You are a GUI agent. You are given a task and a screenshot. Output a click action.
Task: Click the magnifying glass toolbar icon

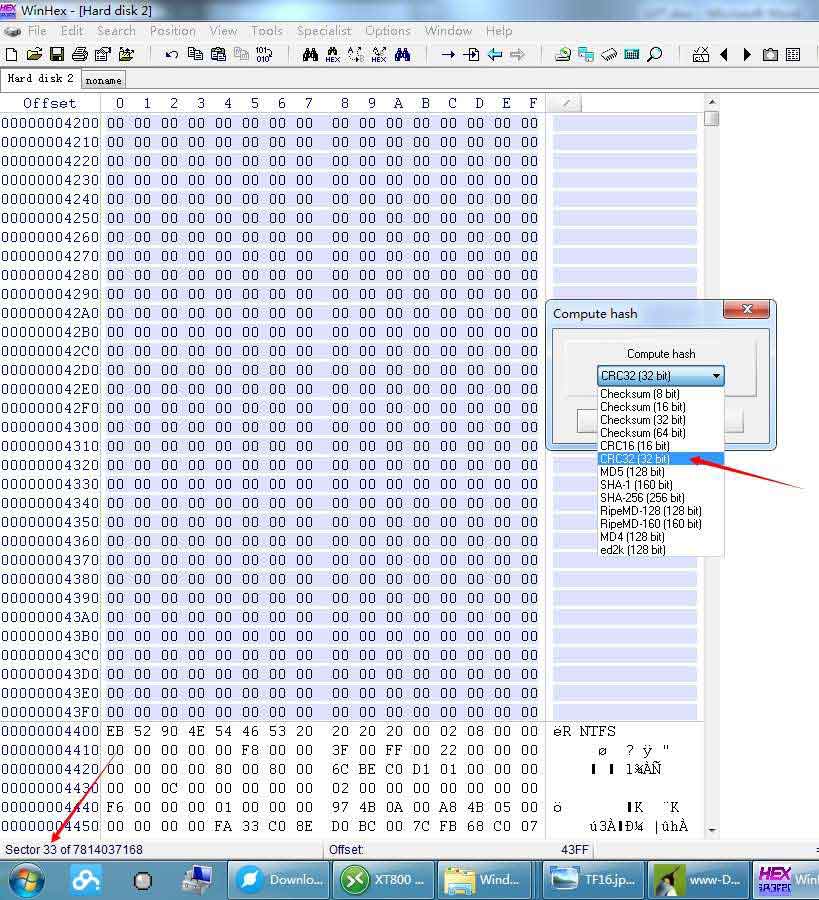click(x=654, y=55)
